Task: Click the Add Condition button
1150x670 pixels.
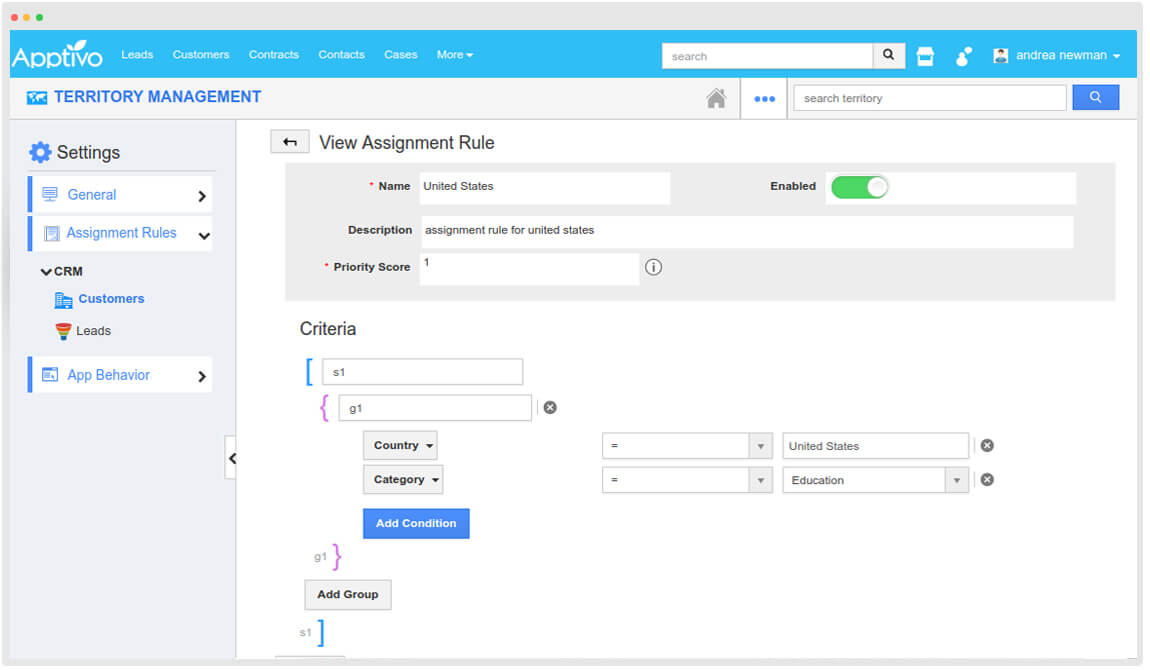Action: tap(416, 523)
